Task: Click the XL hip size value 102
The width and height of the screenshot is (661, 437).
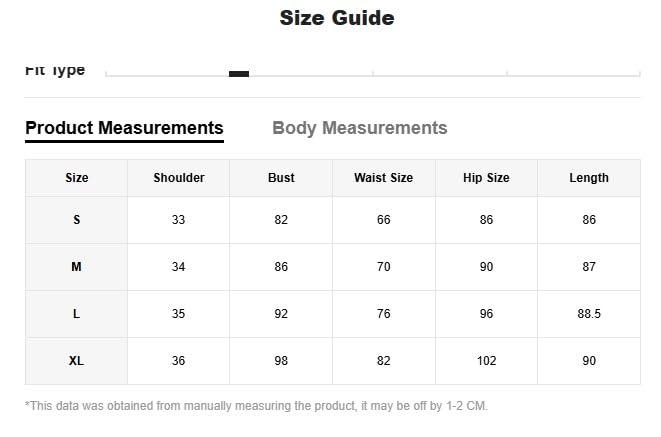Action: (x=486, y=361)
